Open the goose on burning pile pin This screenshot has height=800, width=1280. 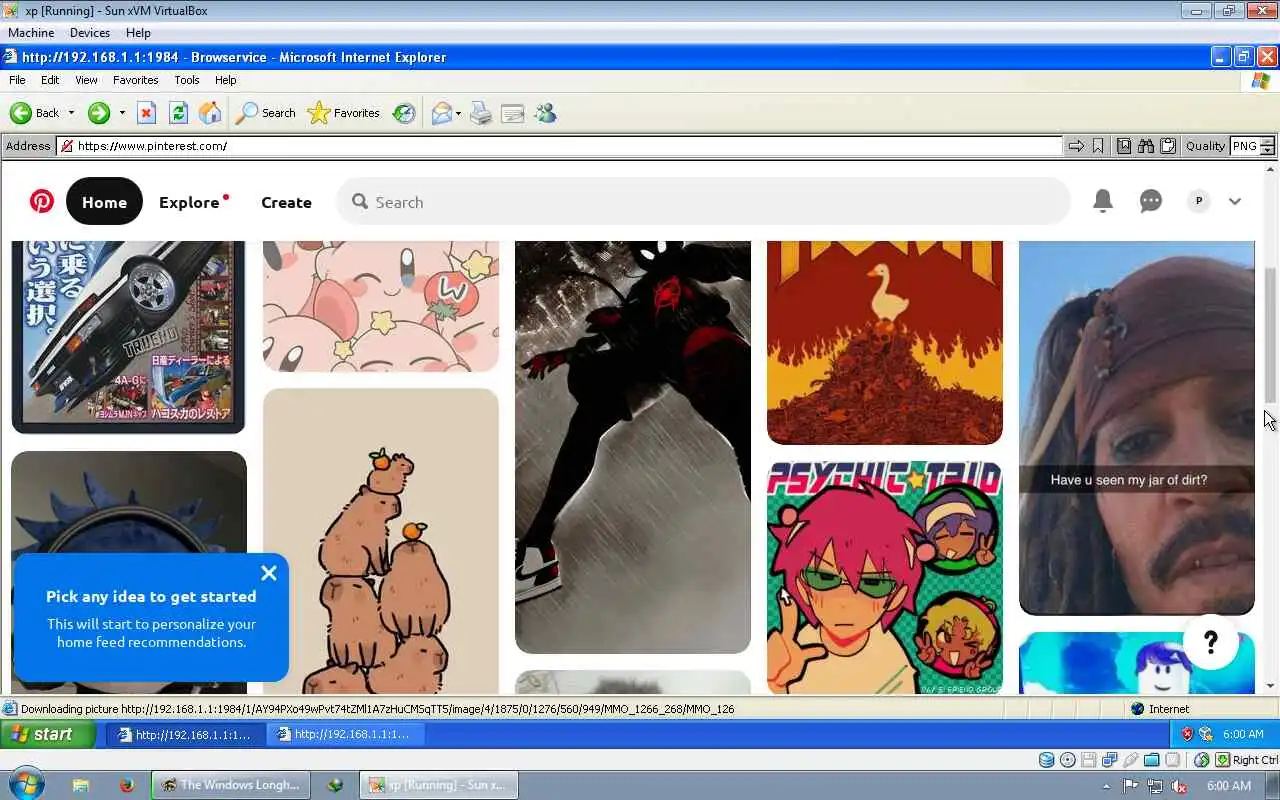pos(885,342)
